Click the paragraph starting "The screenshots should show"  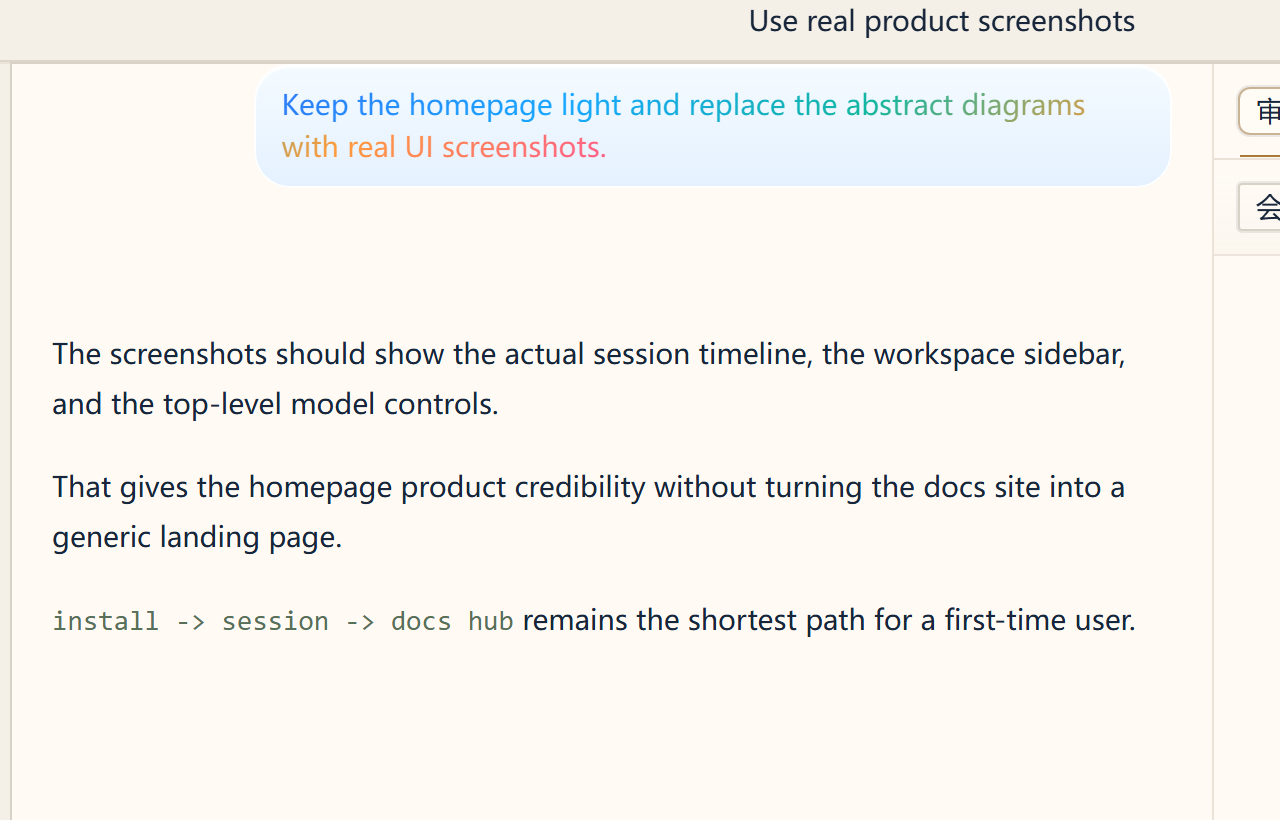pos(588,379)
